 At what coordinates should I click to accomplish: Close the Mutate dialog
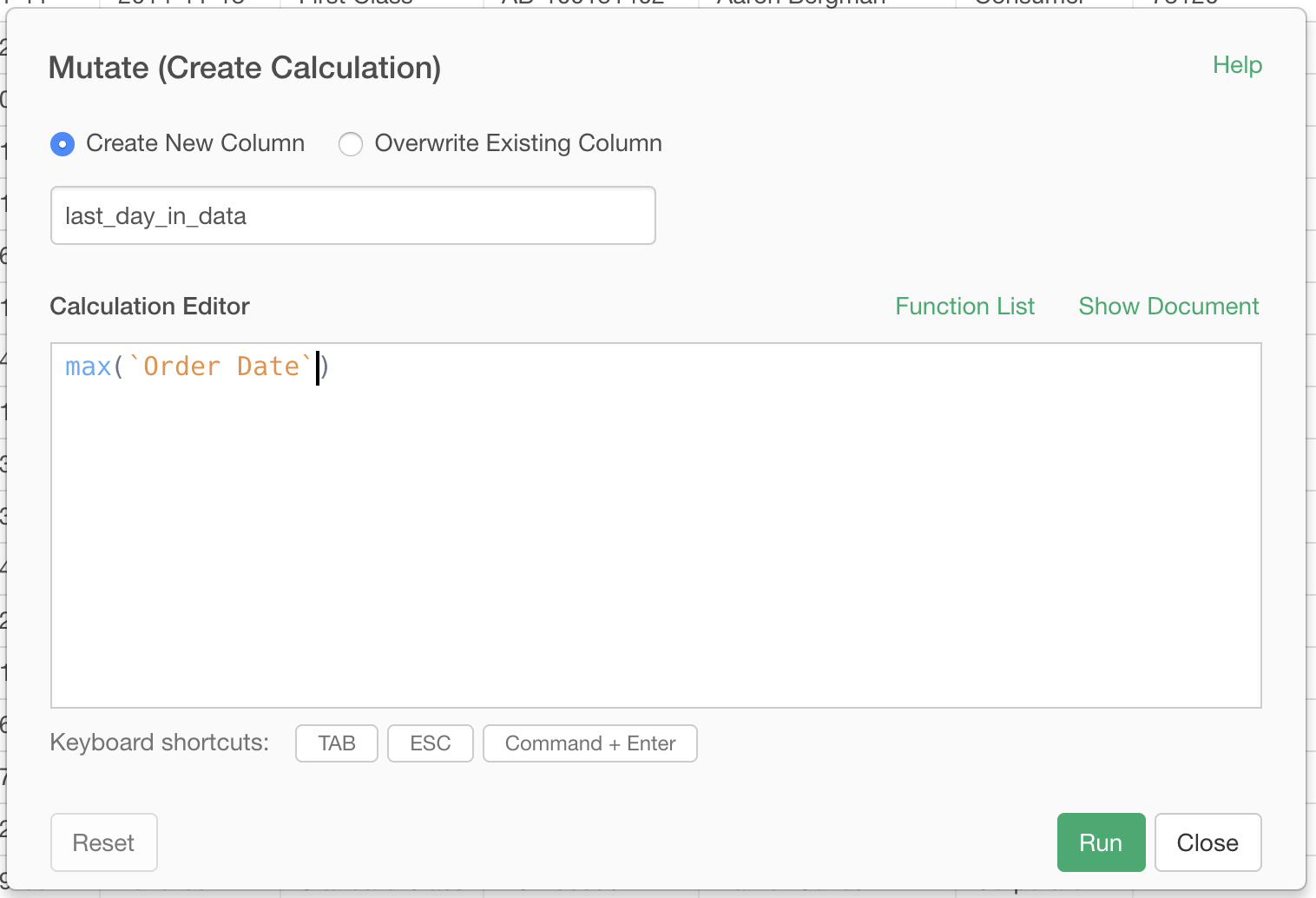coord(1207,842)
